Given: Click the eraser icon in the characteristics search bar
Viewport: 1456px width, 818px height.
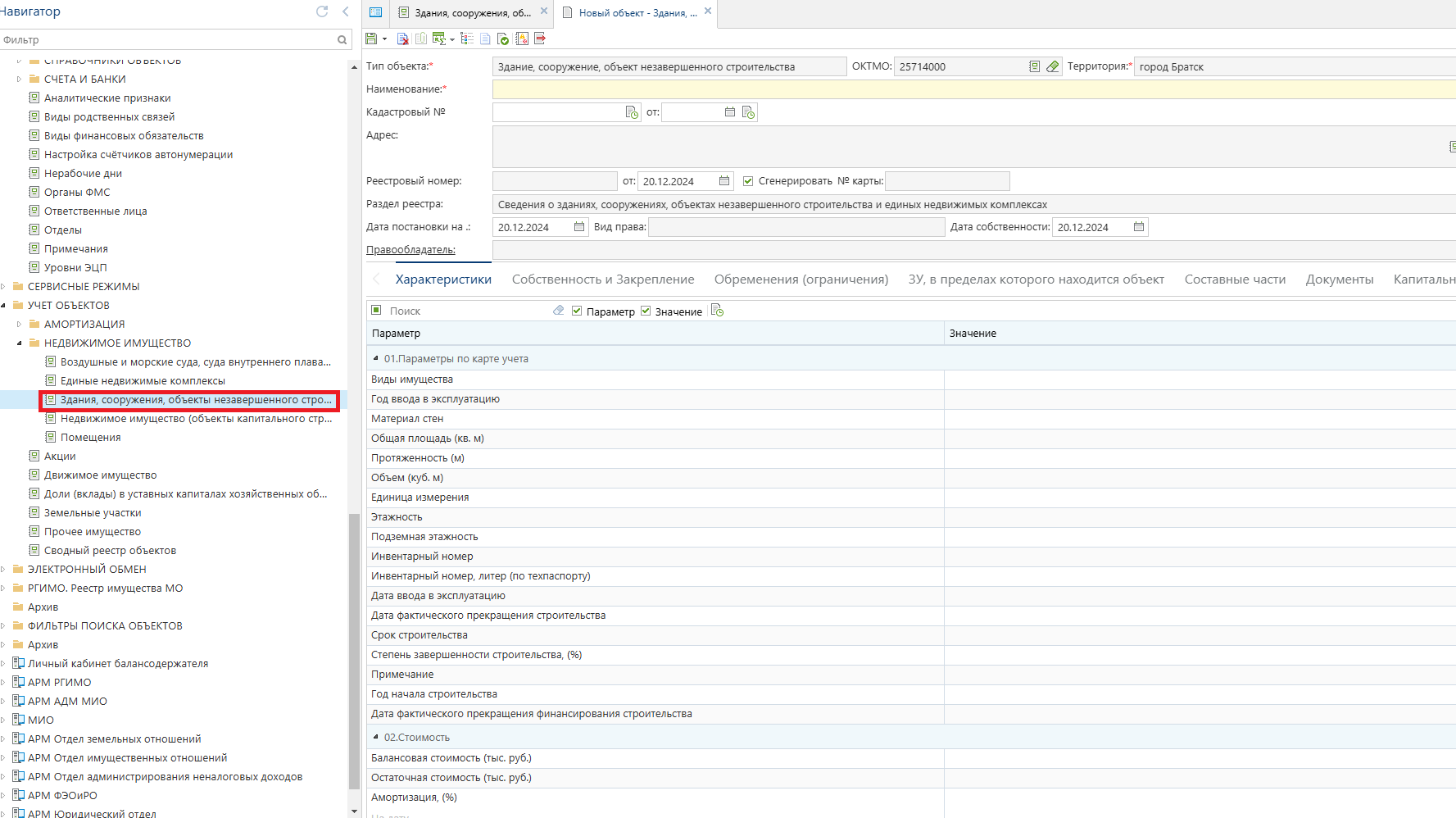Looking at the screenshot, I should click(x=559, y=311).
